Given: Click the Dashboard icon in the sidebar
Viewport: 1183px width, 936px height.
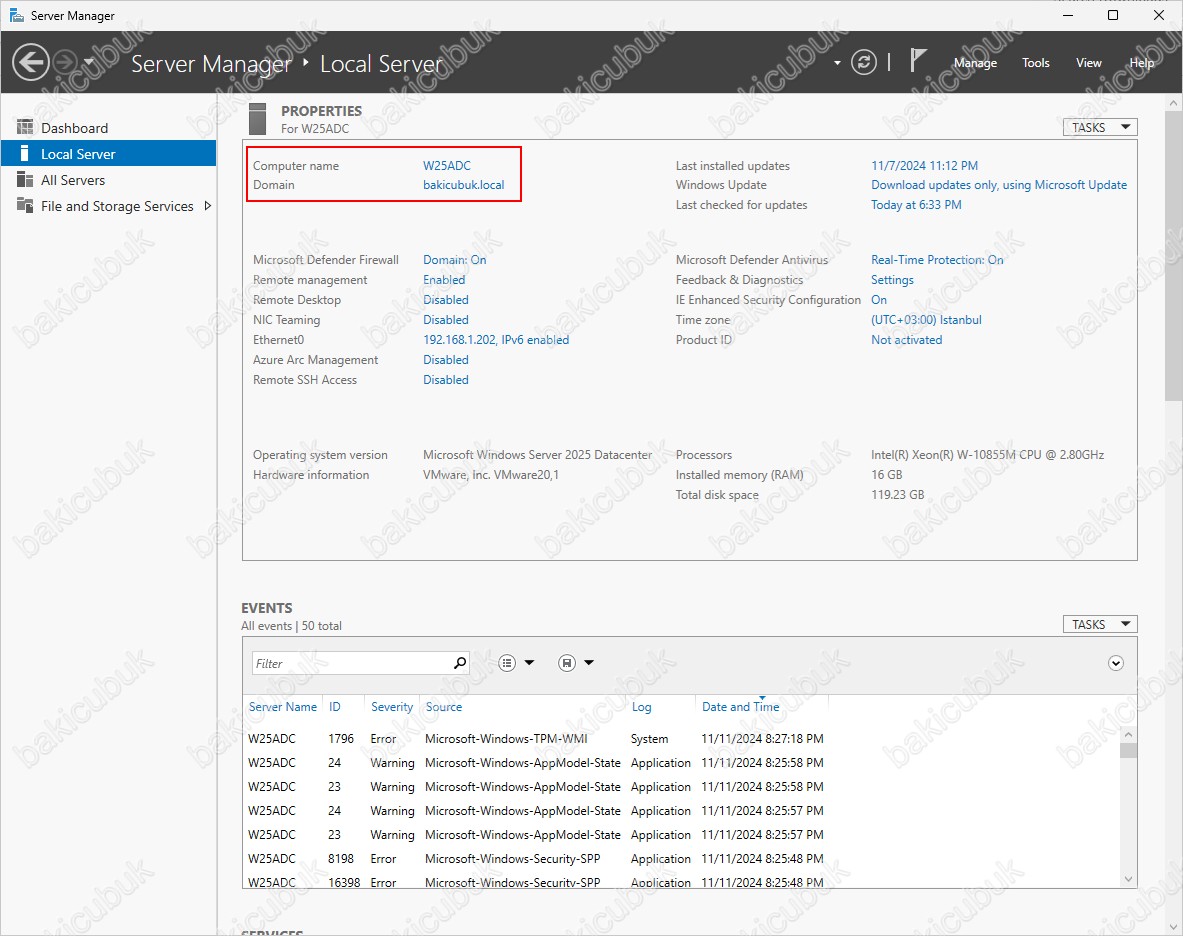Looking at the screenshot, I should point(25,127).
